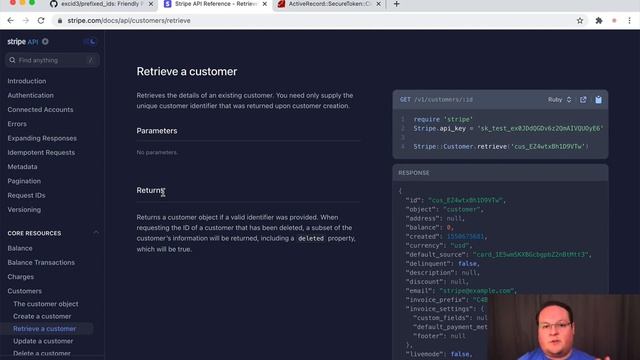This screenshot has width=640, height=360.
Task: Open a new browser tab
Action: [x=396, y=4]
